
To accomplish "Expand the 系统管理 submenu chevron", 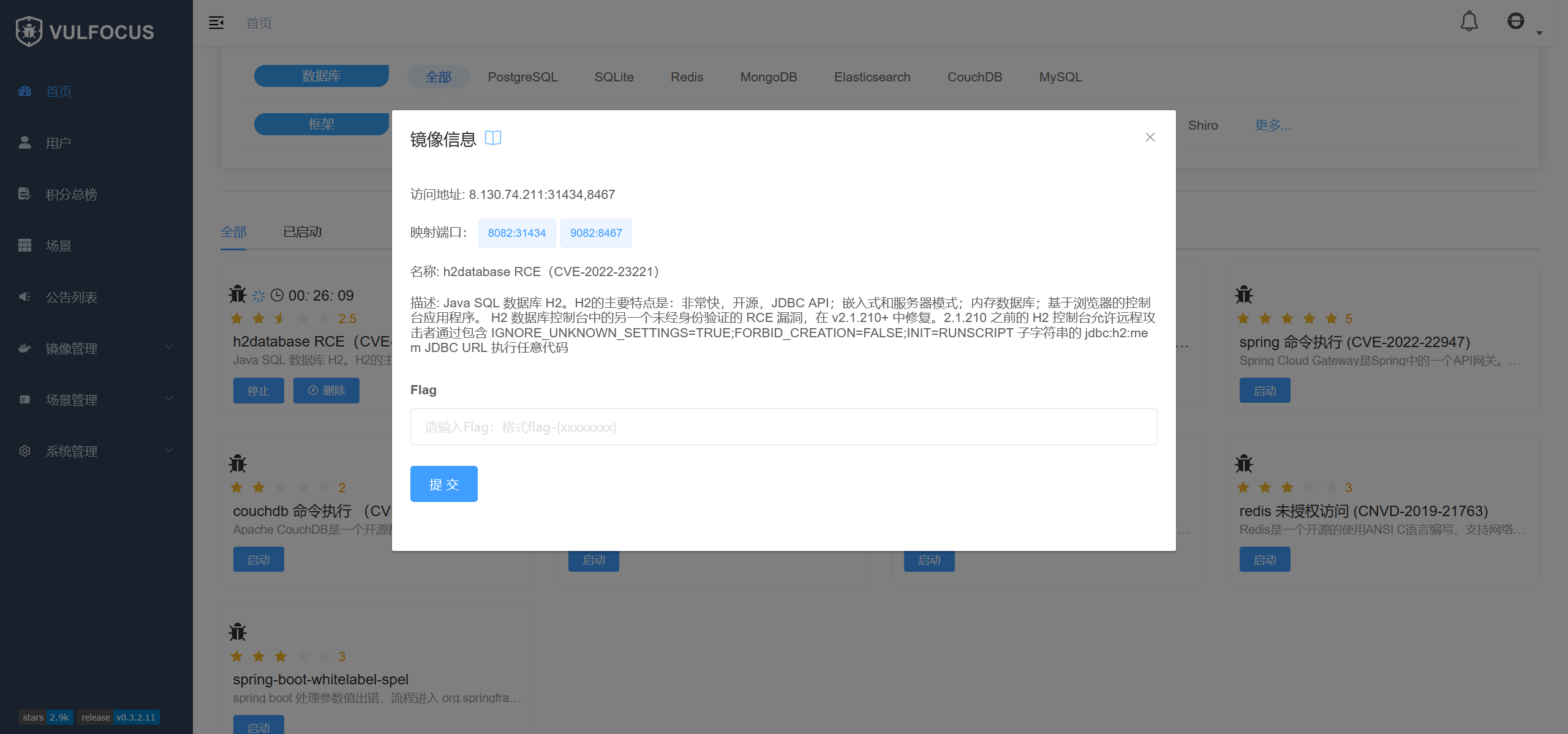I will 169,450.
